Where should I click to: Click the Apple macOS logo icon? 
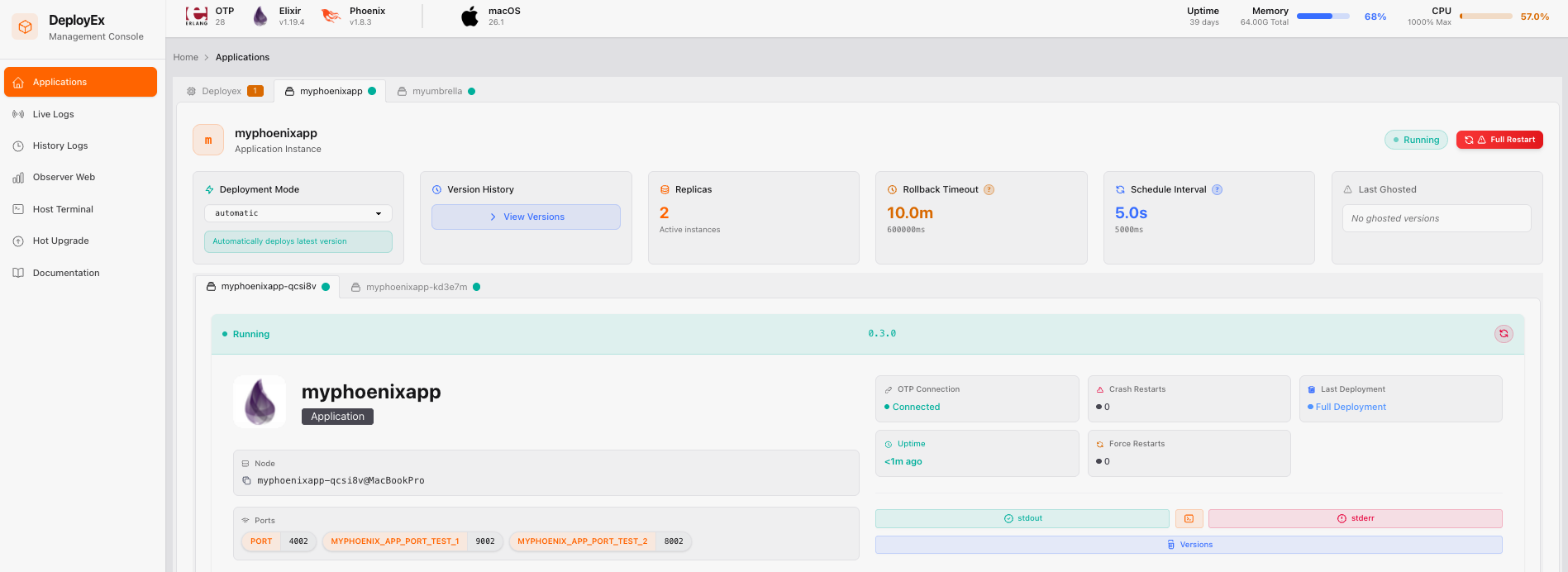pyautogui.click(x=469, y=16)
